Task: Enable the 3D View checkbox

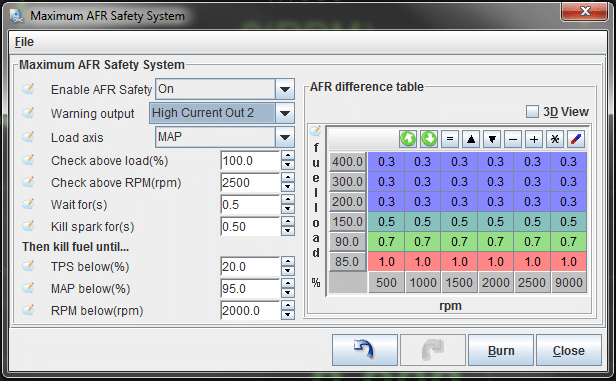Action: 532,112
